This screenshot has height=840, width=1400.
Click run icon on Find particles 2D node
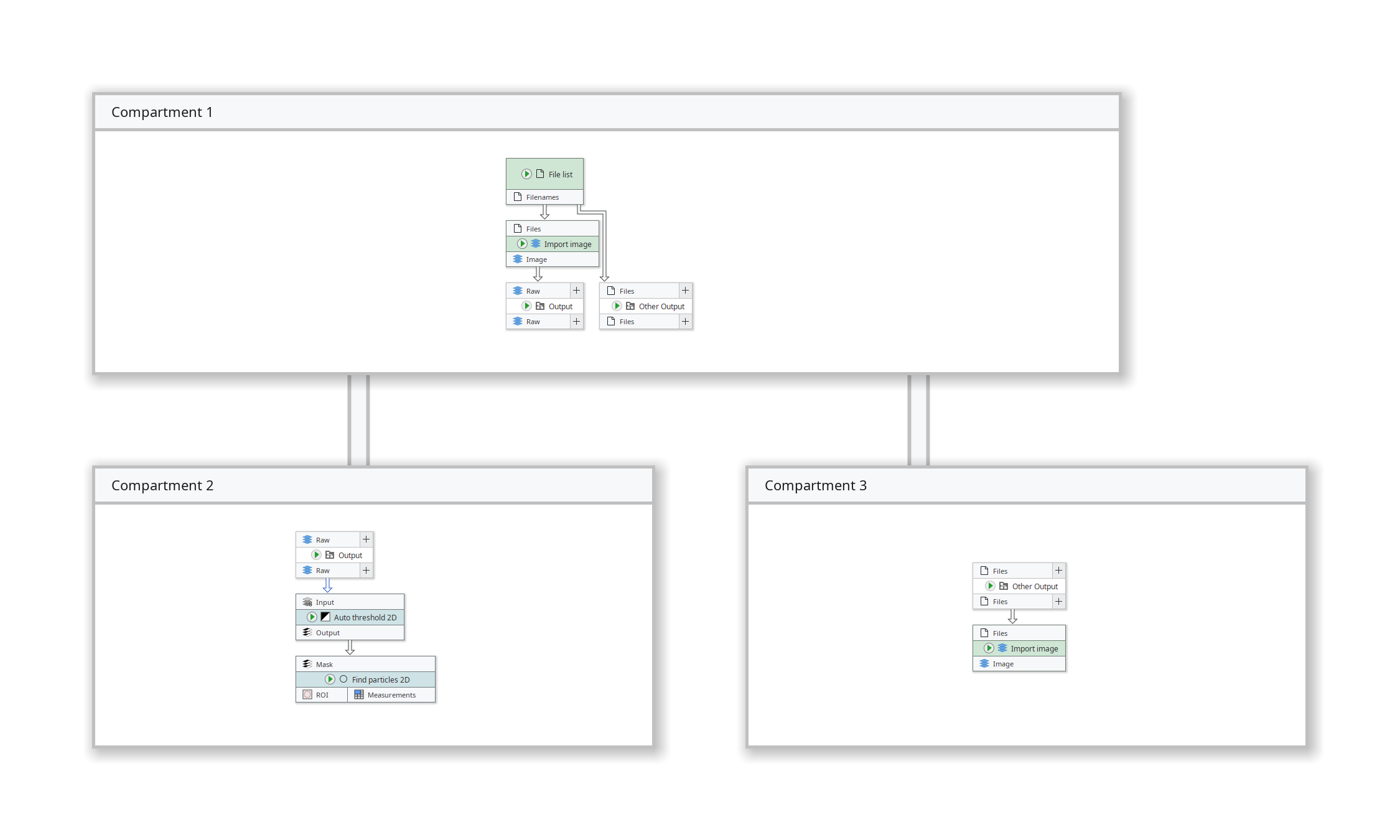[x=330, y=679]
